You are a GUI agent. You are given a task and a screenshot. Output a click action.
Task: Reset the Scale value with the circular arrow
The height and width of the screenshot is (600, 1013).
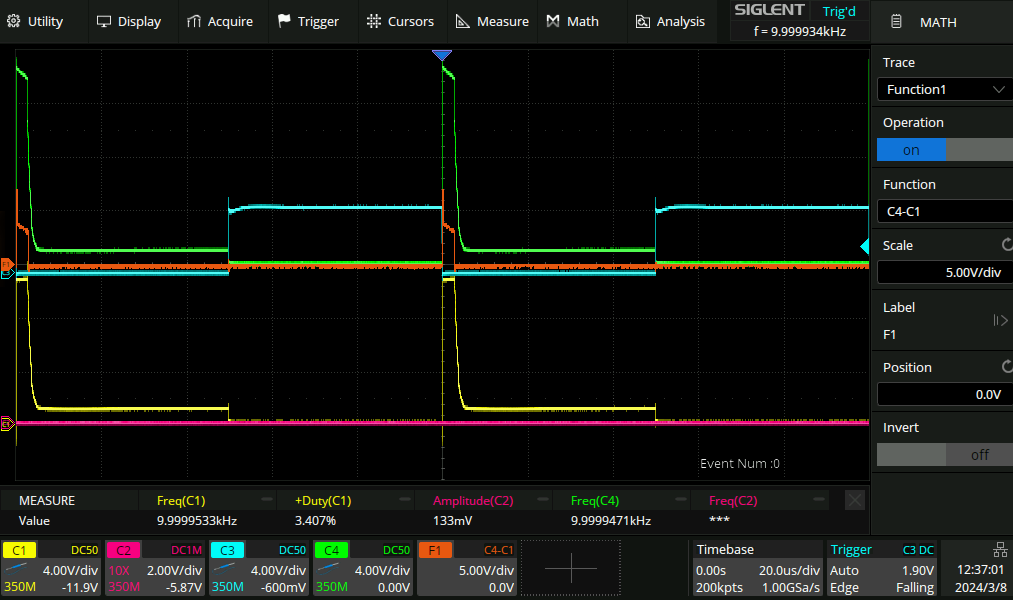[1006, 245]
